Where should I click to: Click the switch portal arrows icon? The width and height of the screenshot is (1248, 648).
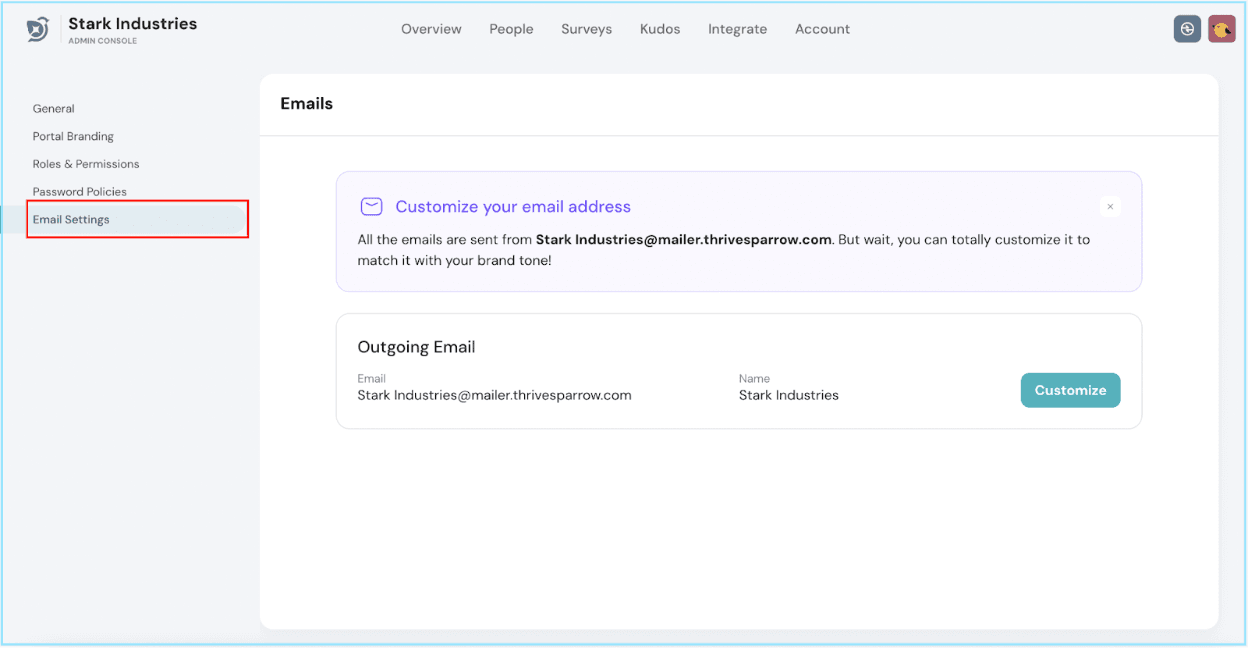pos(1186,29)
